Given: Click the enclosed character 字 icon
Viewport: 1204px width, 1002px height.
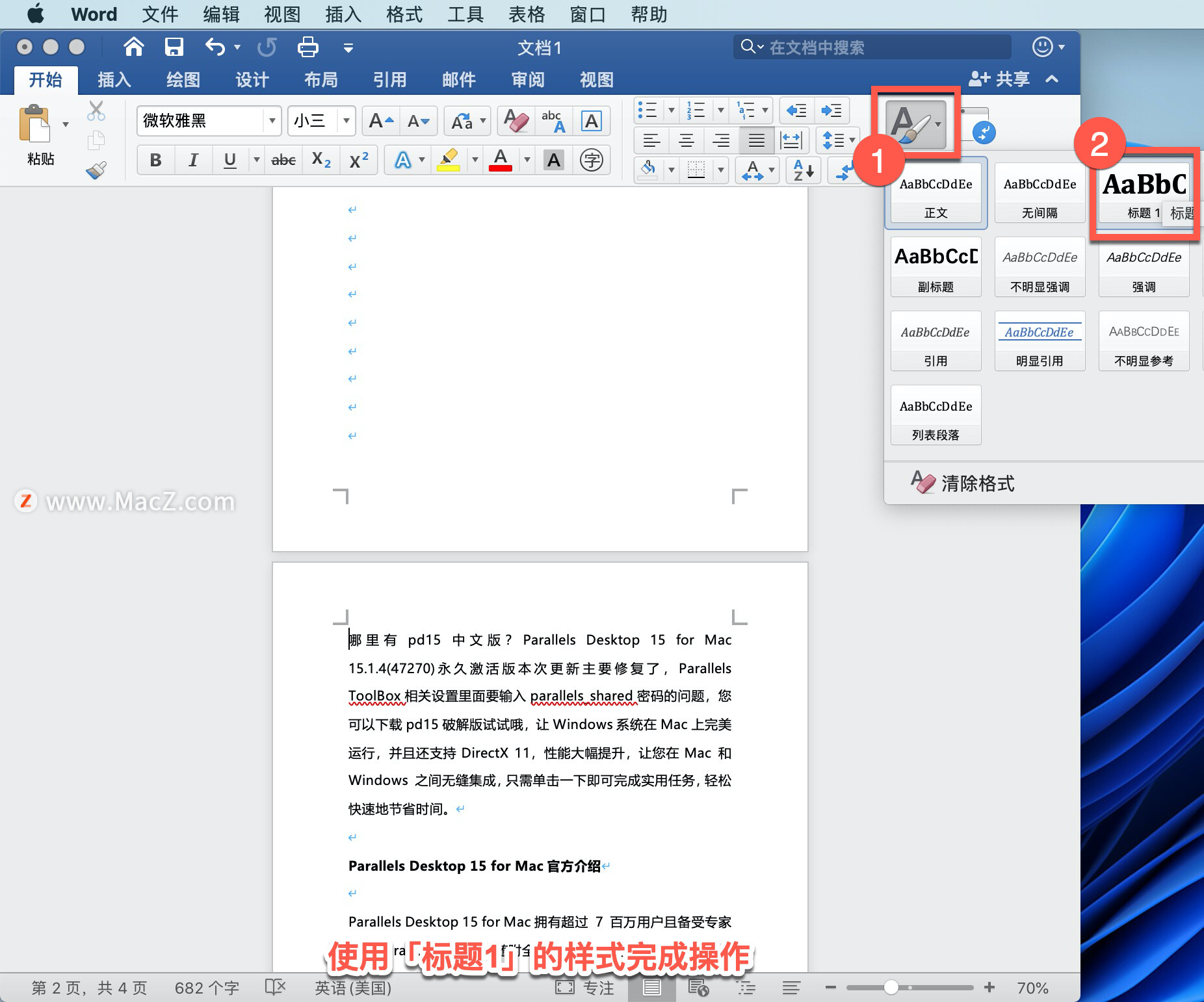Looking at the screenshot, I should [591, 160].
